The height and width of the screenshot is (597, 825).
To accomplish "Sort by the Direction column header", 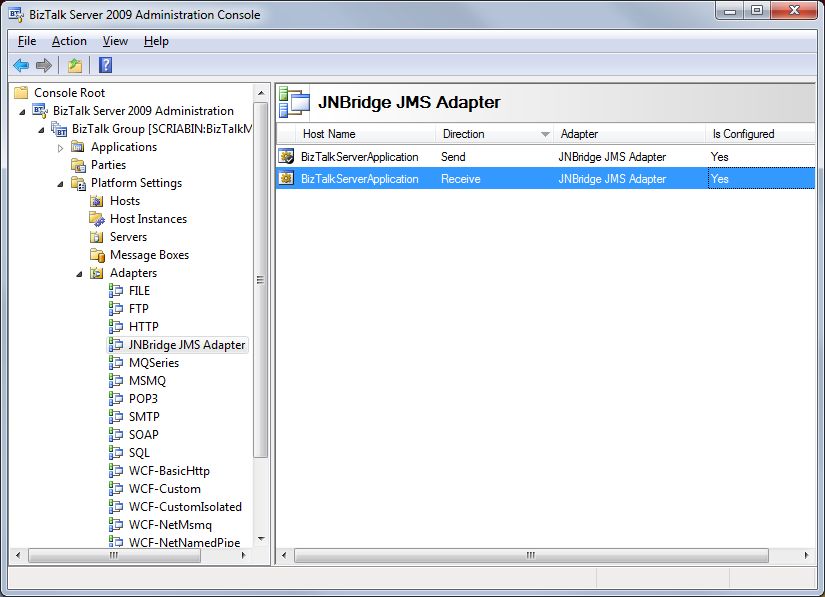I will [495, 134].
